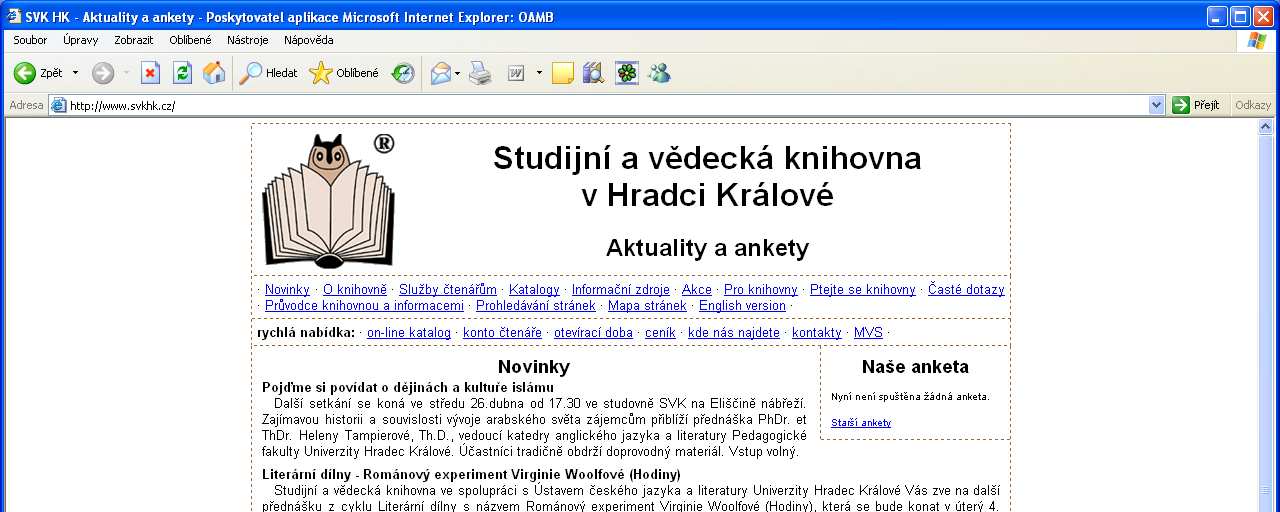The width and height of the screenshot is (1280, 512).
Task: Open the Úpravy menu
Action: (80, 40)
